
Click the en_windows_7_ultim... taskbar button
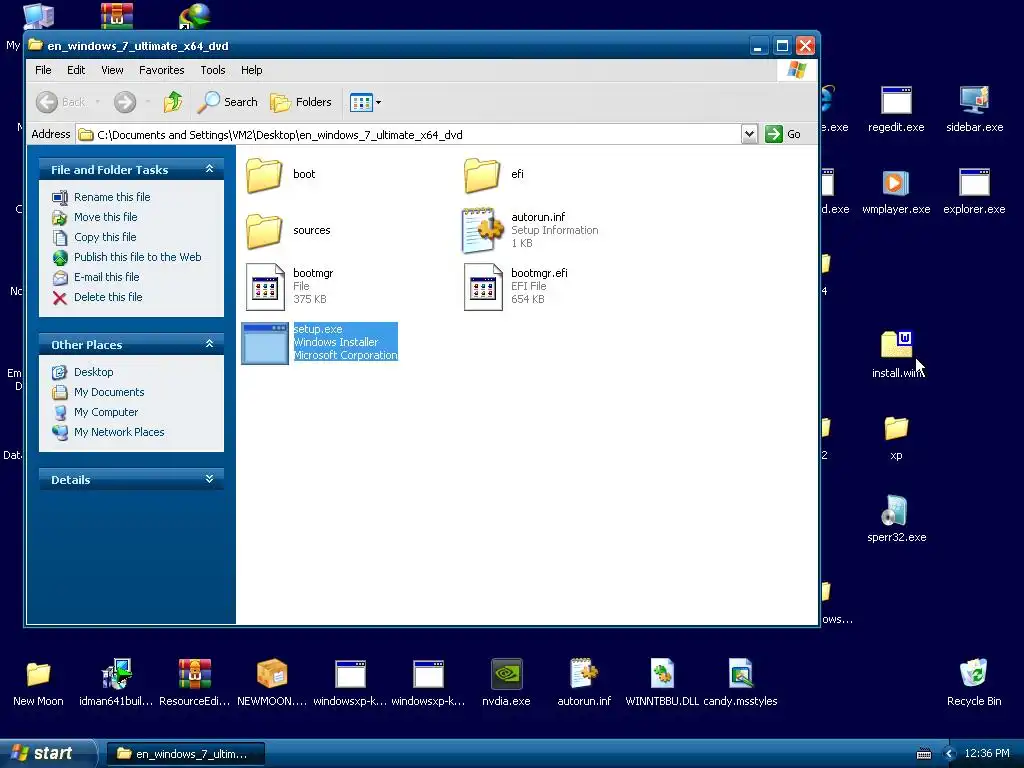click(185, 754)
